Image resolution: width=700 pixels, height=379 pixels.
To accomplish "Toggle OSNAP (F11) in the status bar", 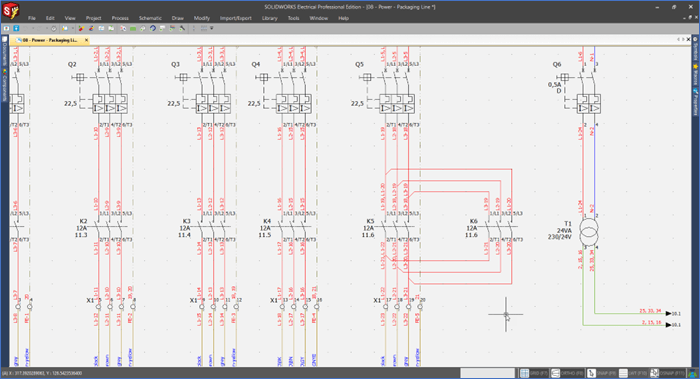I will pyautogui.click(x=667, y=373).
